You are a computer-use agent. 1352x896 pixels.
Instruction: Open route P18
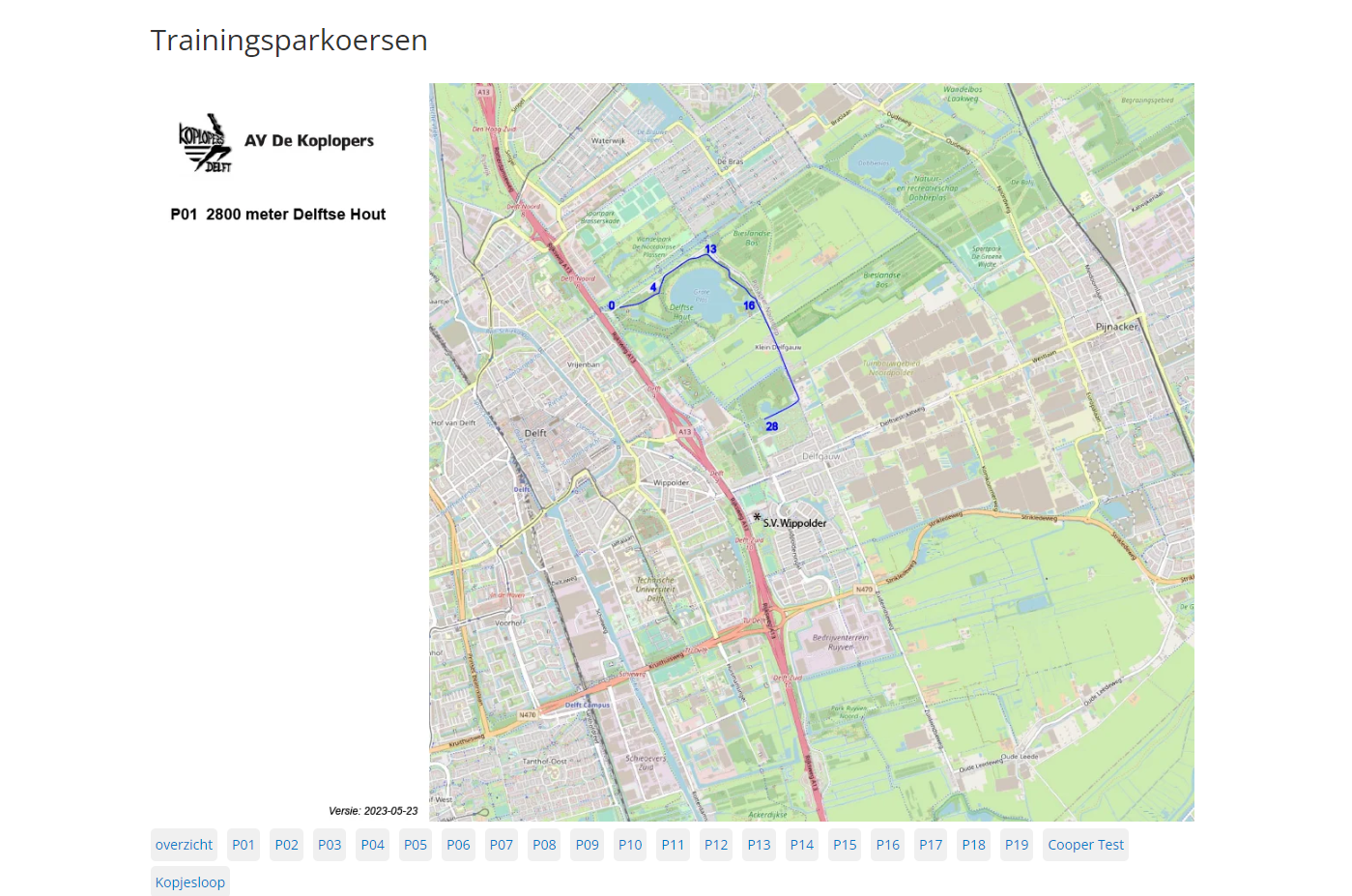click(973, 845)
